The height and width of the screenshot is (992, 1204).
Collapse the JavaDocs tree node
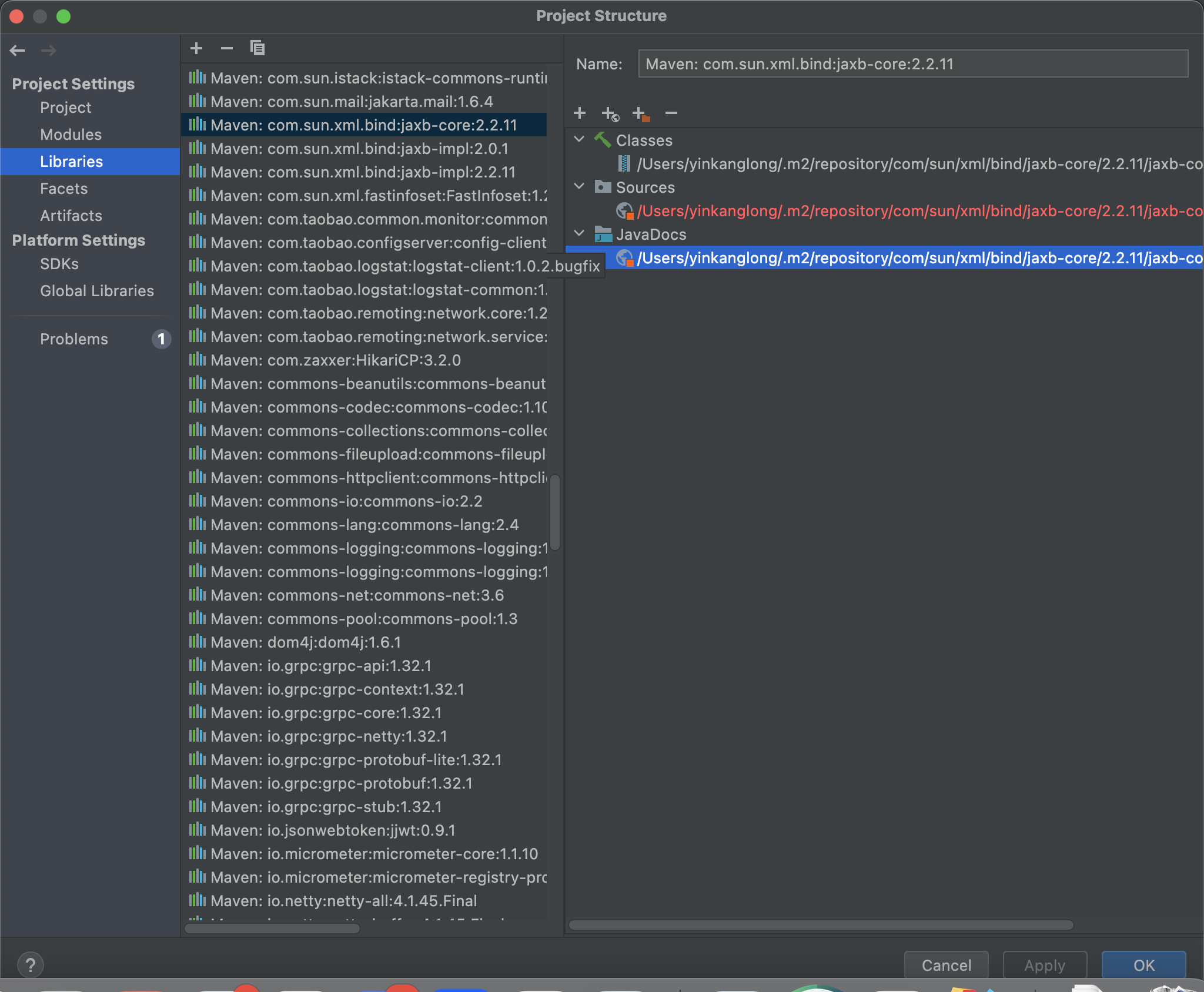[580, 234]
